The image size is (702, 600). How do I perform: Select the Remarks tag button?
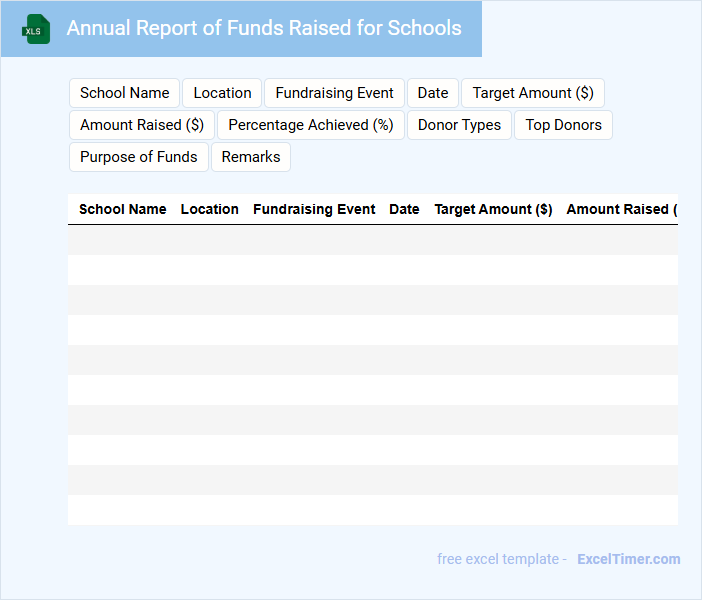pyautogui.click(x=251, y=157)
